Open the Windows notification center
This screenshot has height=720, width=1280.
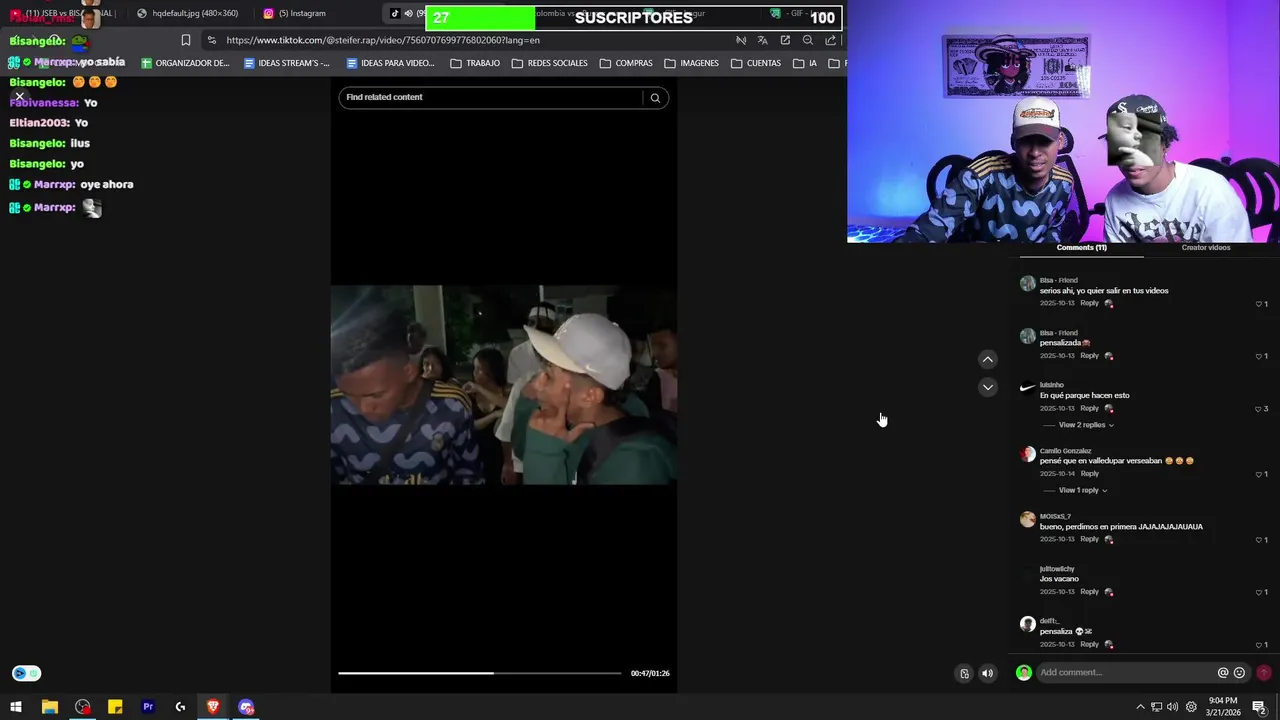point(1259,707)
